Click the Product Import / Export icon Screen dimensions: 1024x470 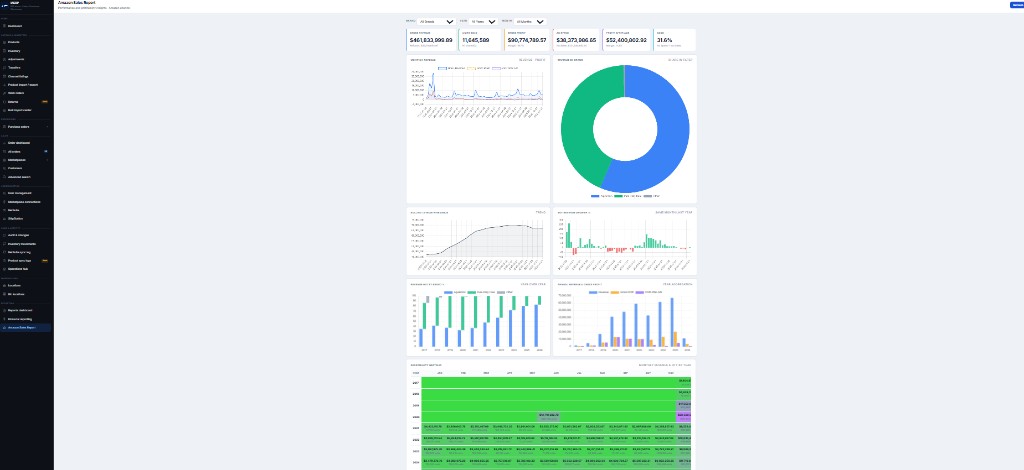tap(4, 84)
